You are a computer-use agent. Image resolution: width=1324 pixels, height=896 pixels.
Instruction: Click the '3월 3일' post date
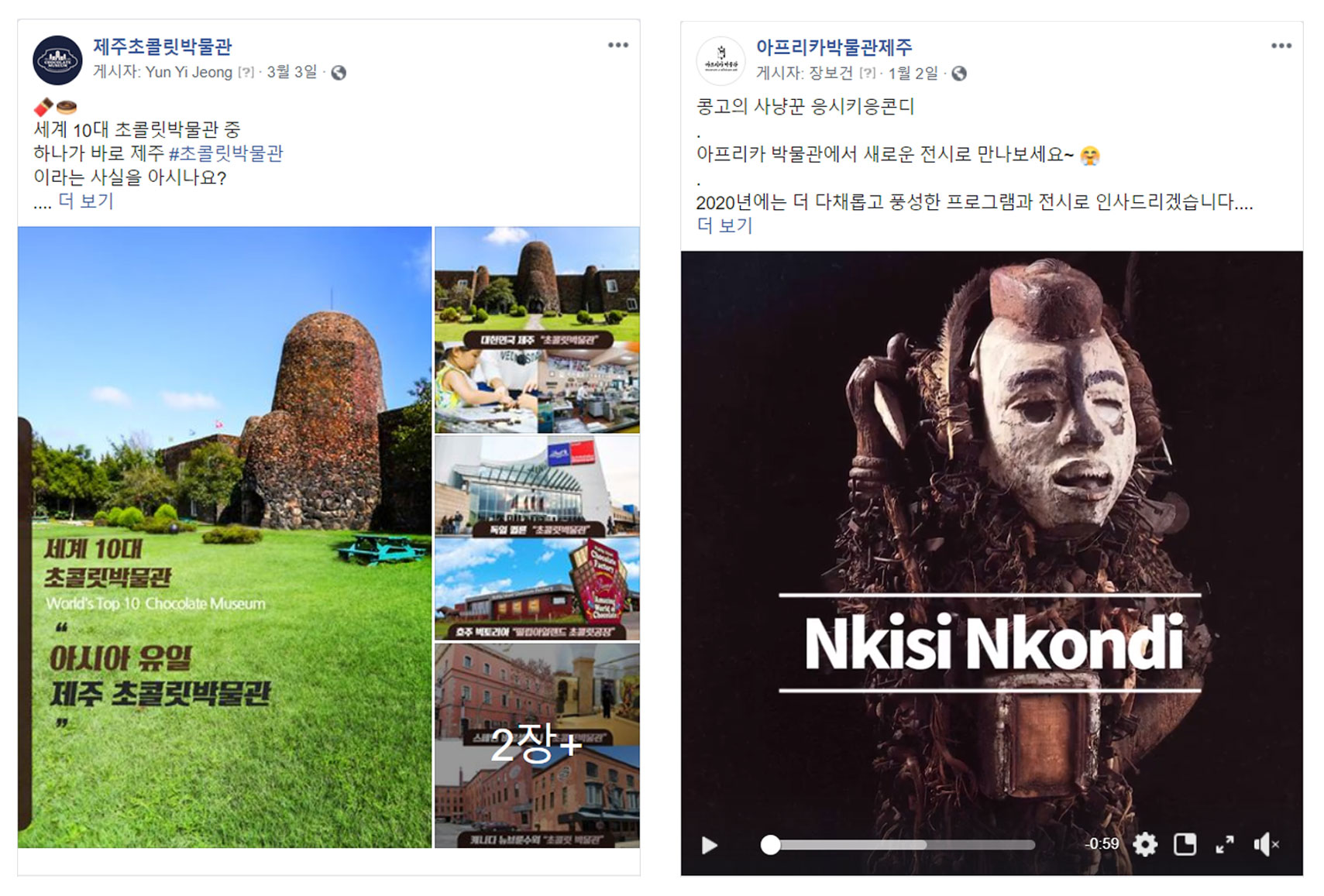(x=292, y=72)
